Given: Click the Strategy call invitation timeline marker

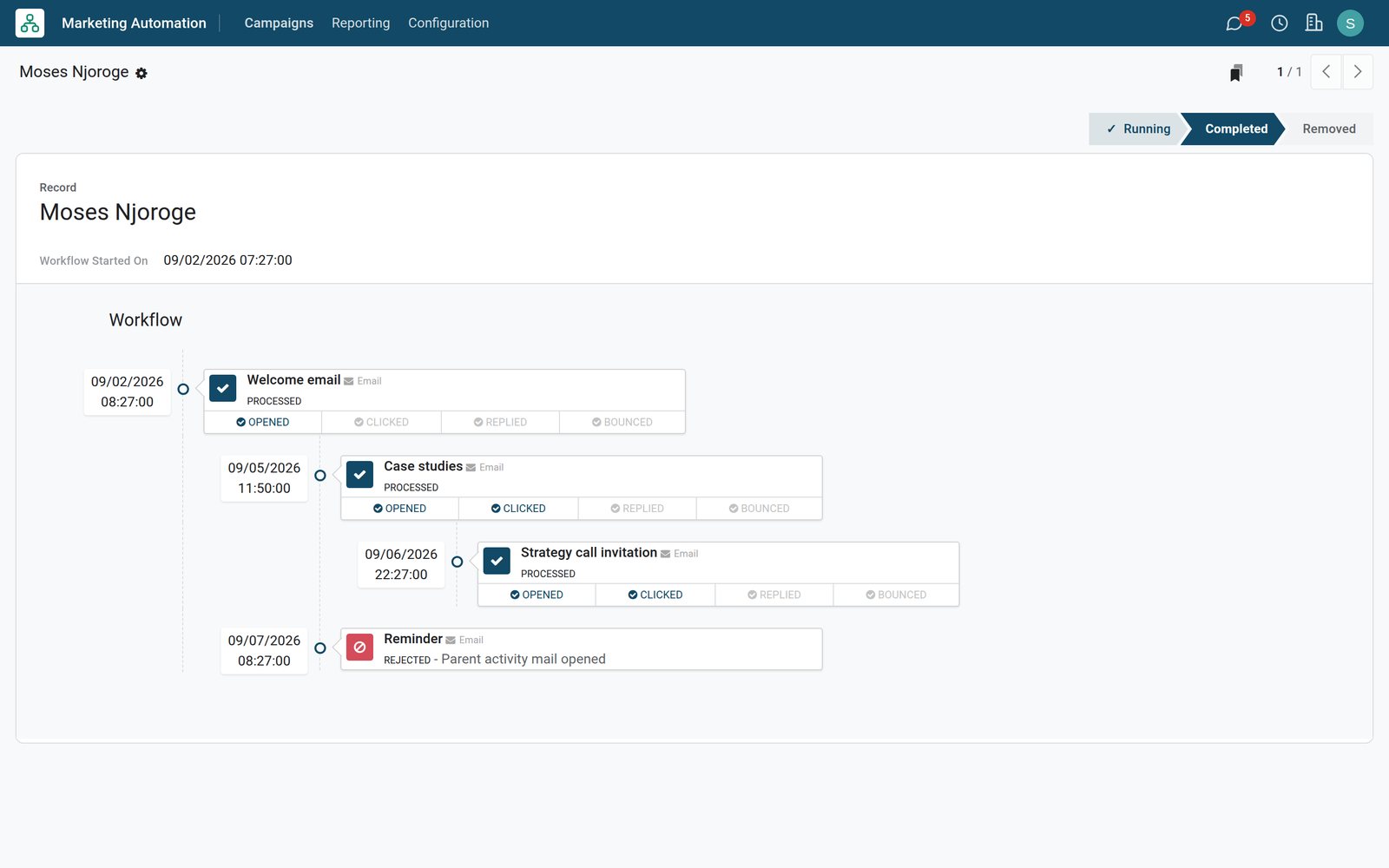Looking at the screenshot, I should 458,562.
